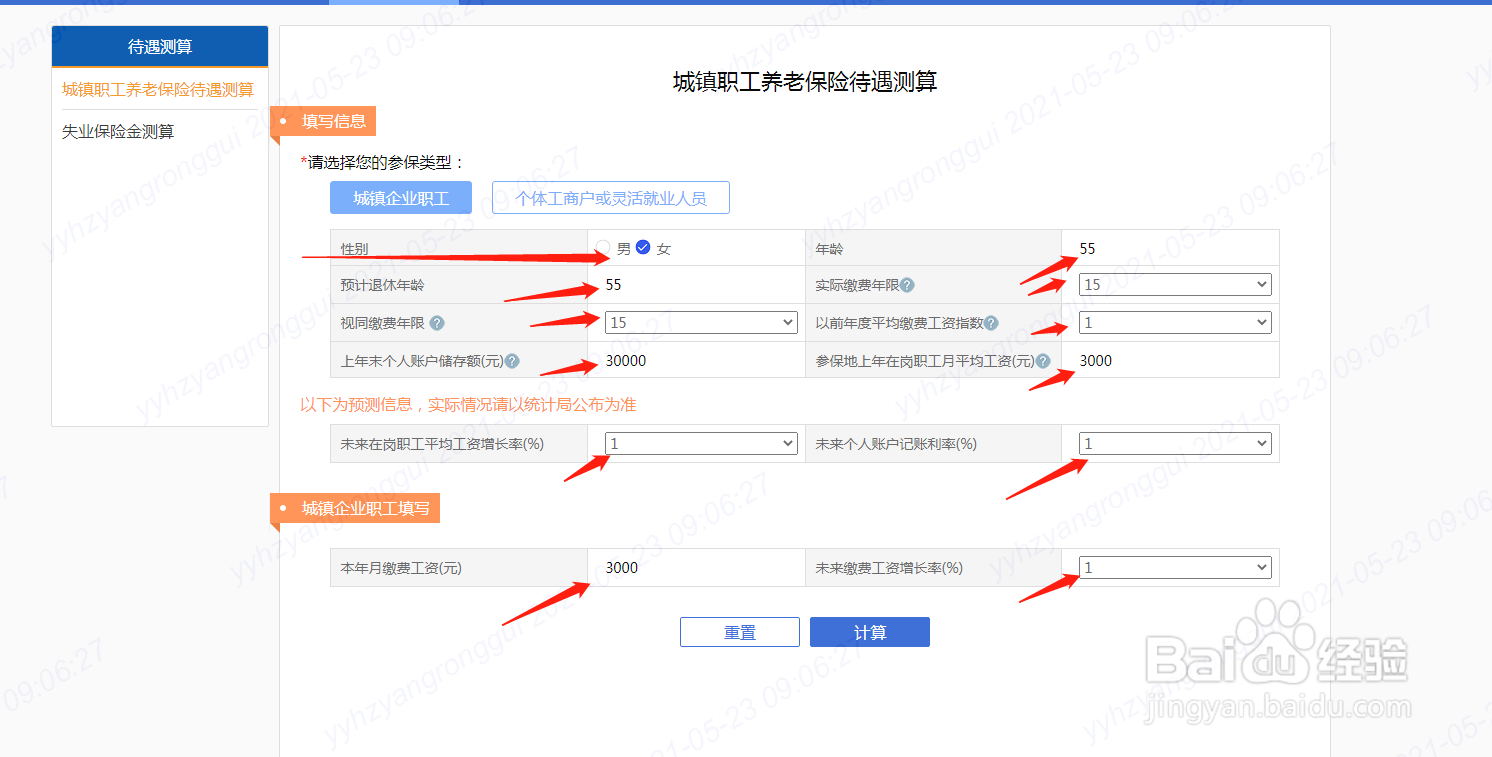Select the 男 gender radio button

(x=603, y=248)
